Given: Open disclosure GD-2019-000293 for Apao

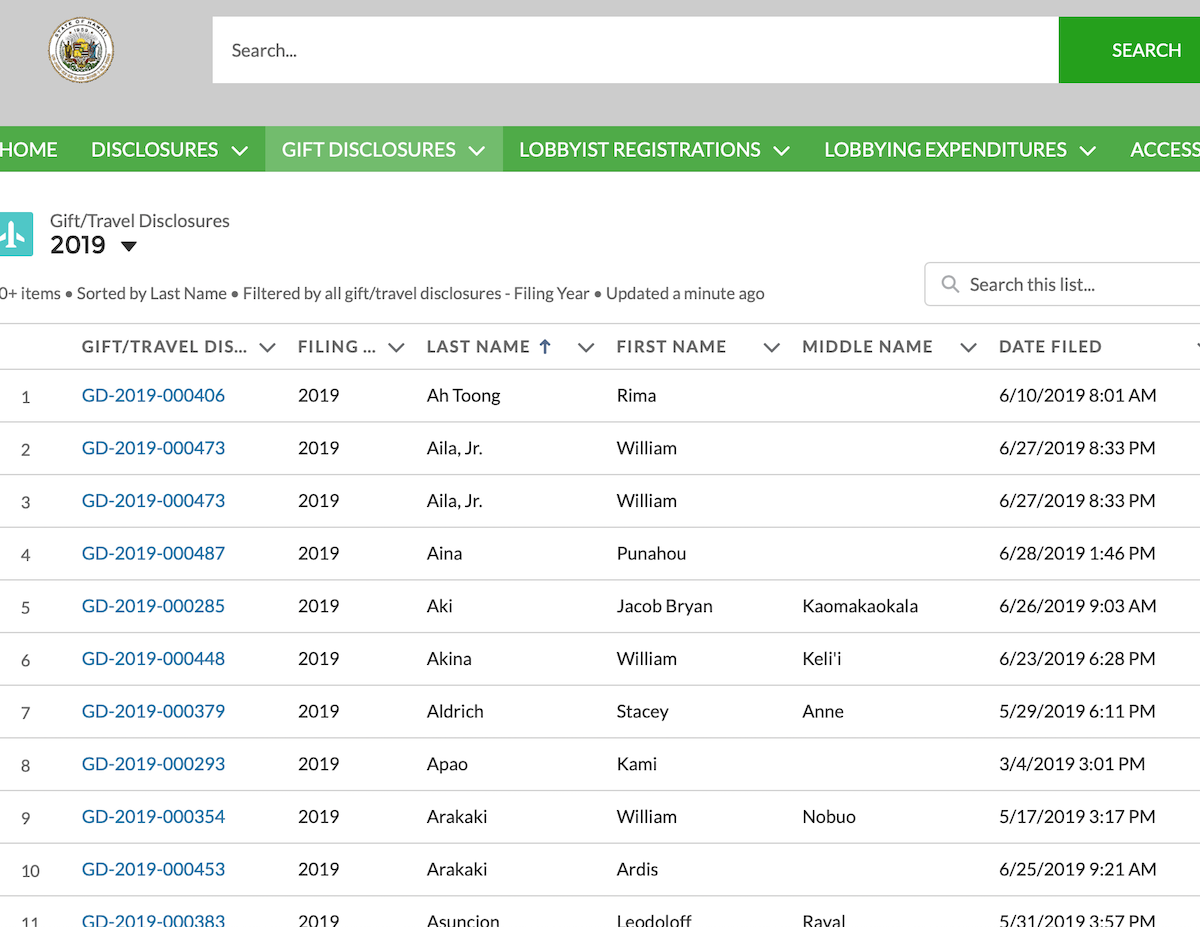Looking at the screenshot, I should (x=153, y=764).
